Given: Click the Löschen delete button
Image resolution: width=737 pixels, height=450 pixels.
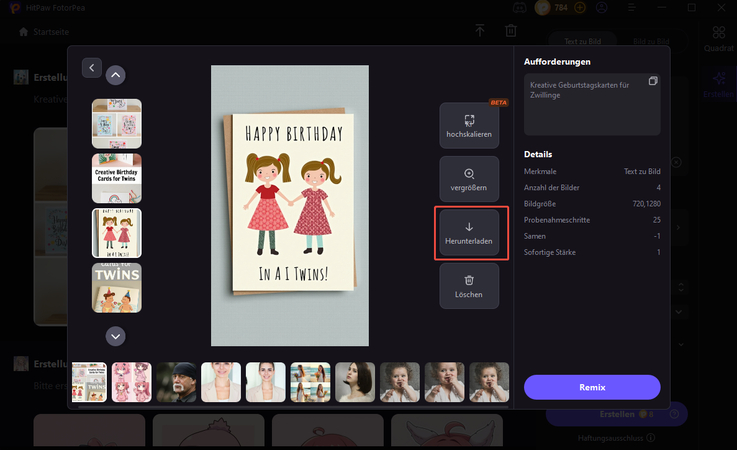Looking at the screenshot, I should tap(469, 286).
